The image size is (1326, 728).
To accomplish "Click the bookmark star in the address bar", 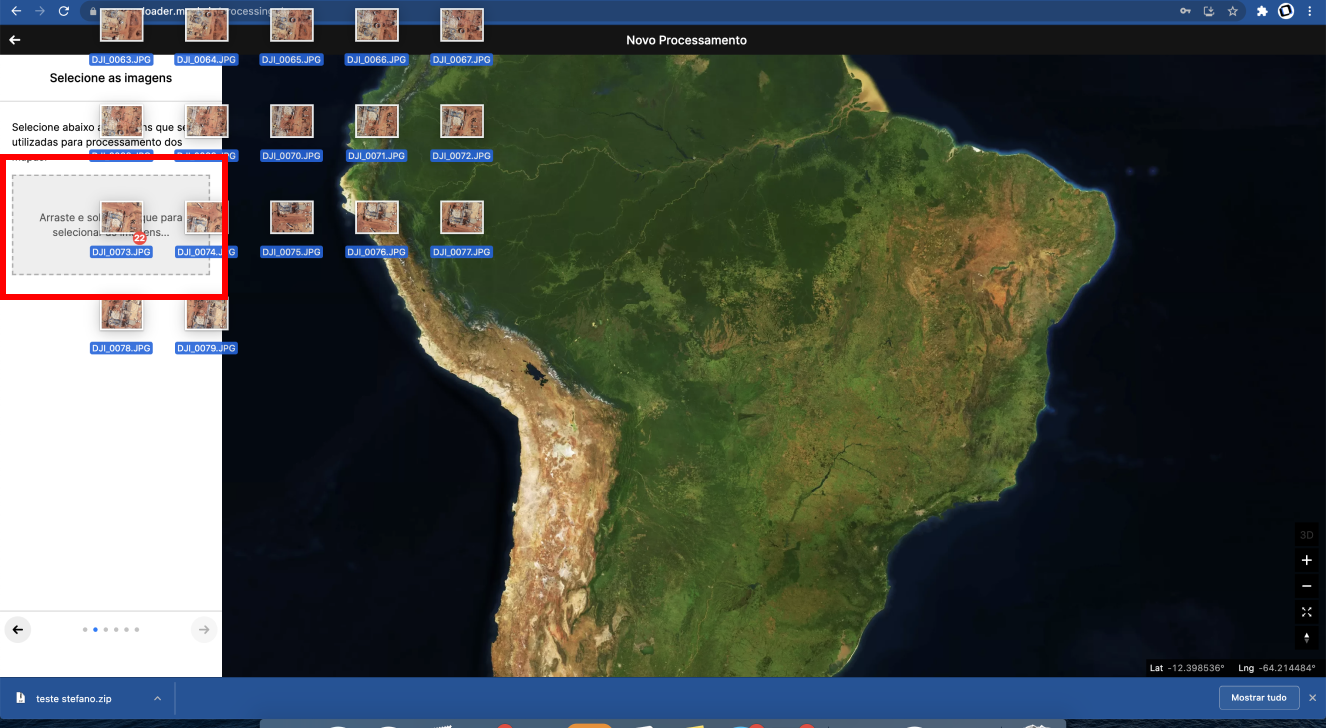I will [x=1232, y=12].
